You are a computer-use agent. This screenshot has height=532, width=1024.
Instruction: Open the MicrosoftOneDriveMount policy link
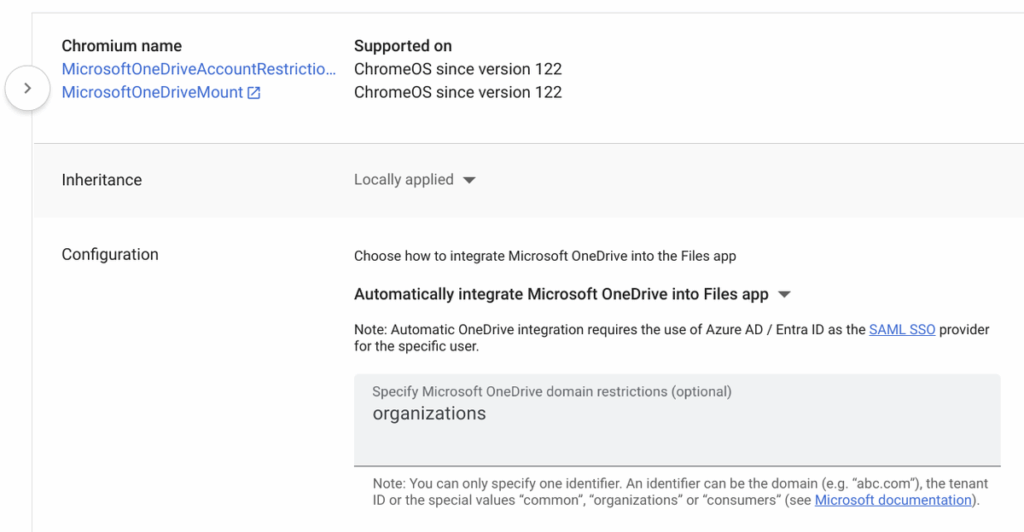coord(153,92)
